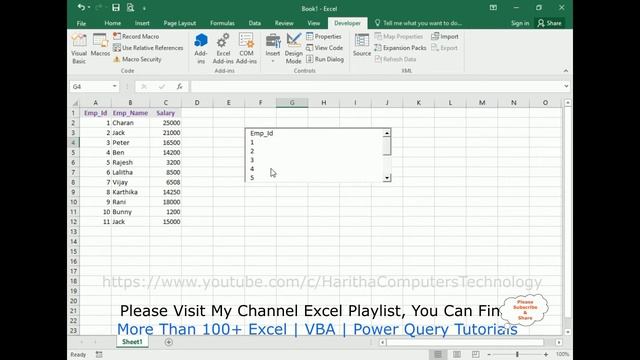Switch to the Page Layout tab
This screenshot has height=360, width=640.
coord(180,23)
